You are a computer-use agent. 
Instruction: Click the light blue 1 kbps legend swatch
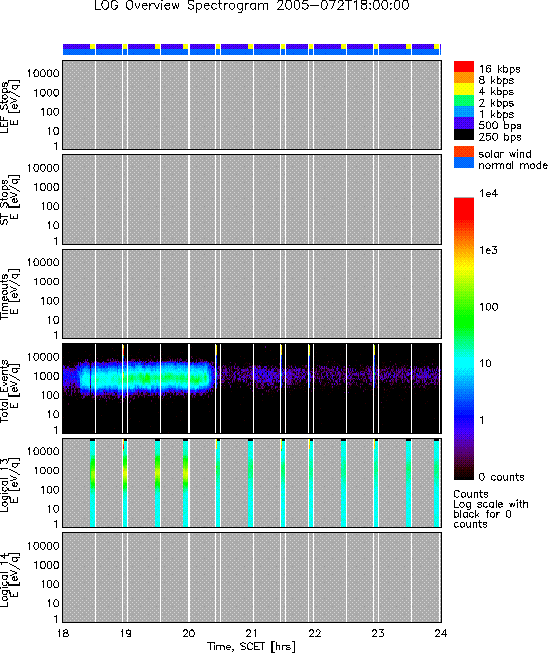464,112
